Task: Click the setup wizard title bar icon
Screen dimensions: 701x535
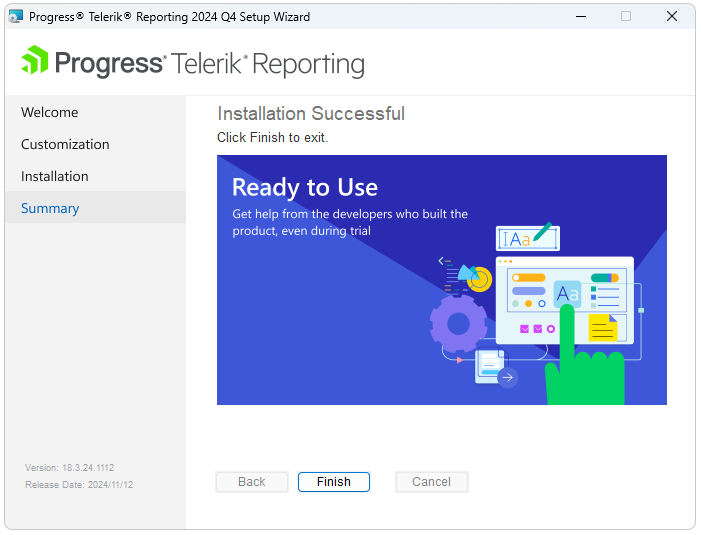Action: point(16,17)
